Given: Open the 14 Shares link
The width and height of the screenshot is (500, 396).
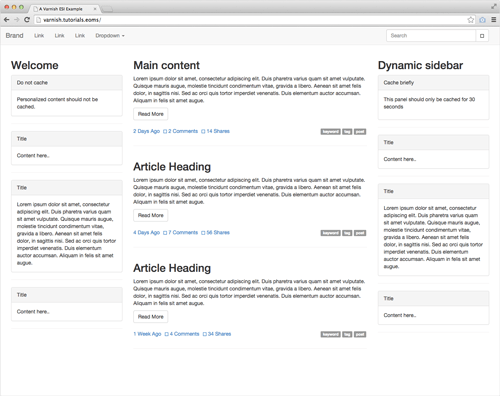Looking at the screenshot, I should tap(218, 131).
